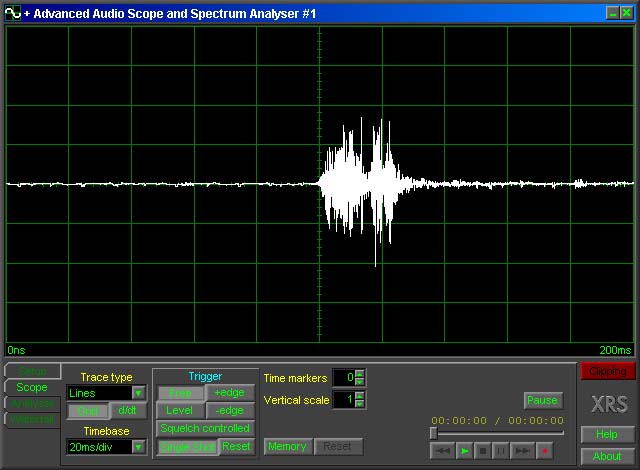Click the 0ns time axis label

[16, 350]
